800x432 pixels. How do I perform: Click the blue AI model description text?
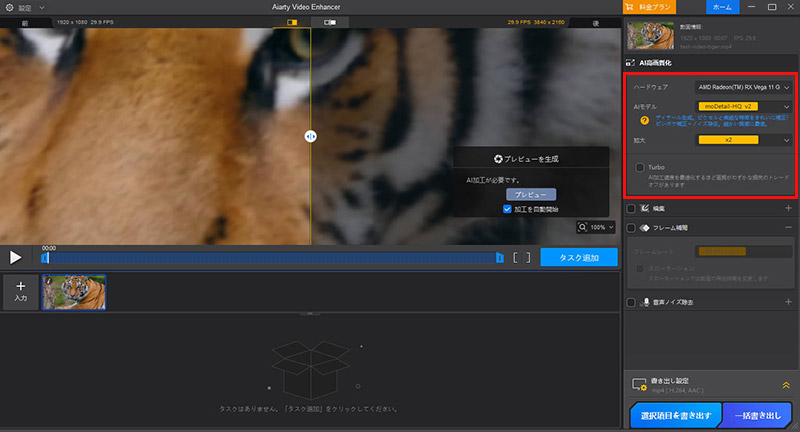click(x=721, y=120)
